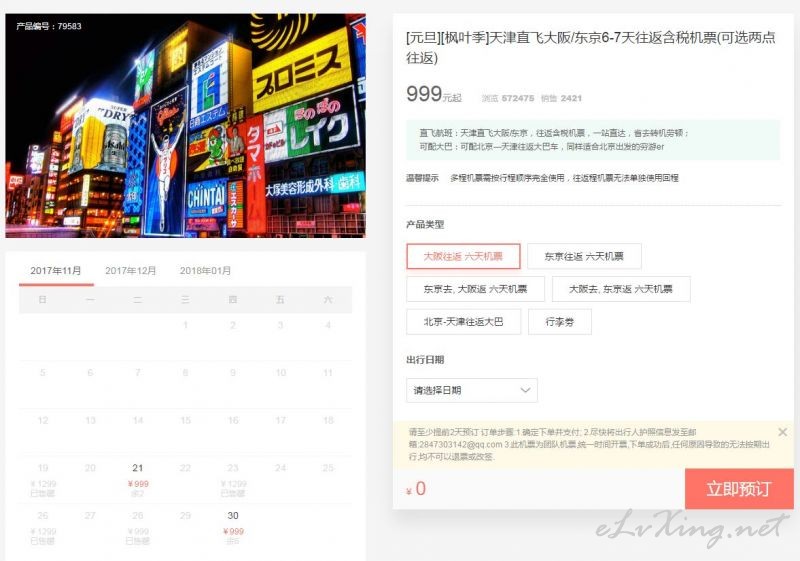The image size is (800, 561).
Task: Select product type 大阪往返 六天机票
Action: coord(463,256)
